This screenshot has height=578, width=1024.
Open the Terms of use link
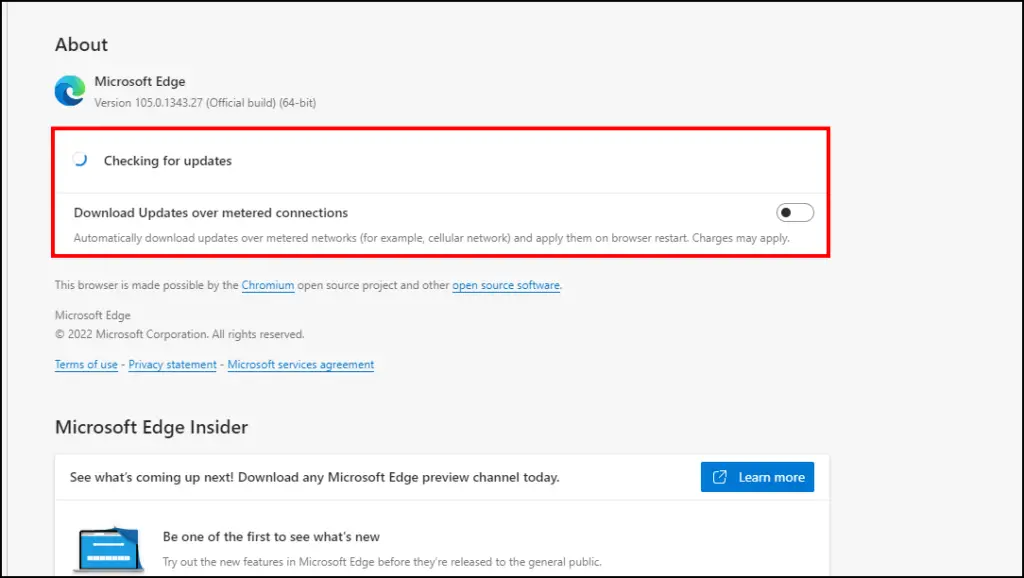86,364
